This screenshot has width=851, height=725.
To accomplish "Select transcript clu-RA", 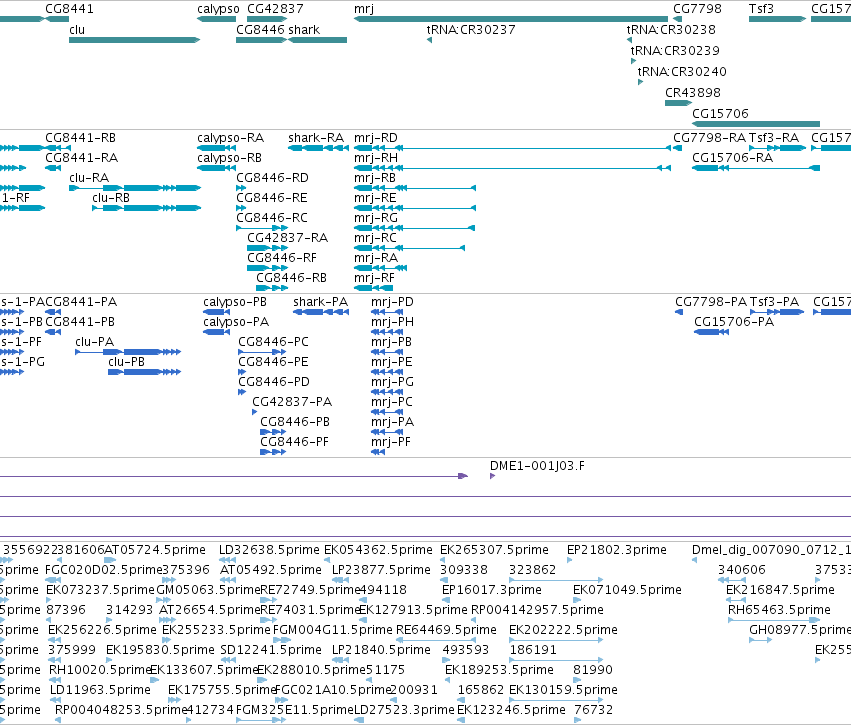I will [135, 188].
